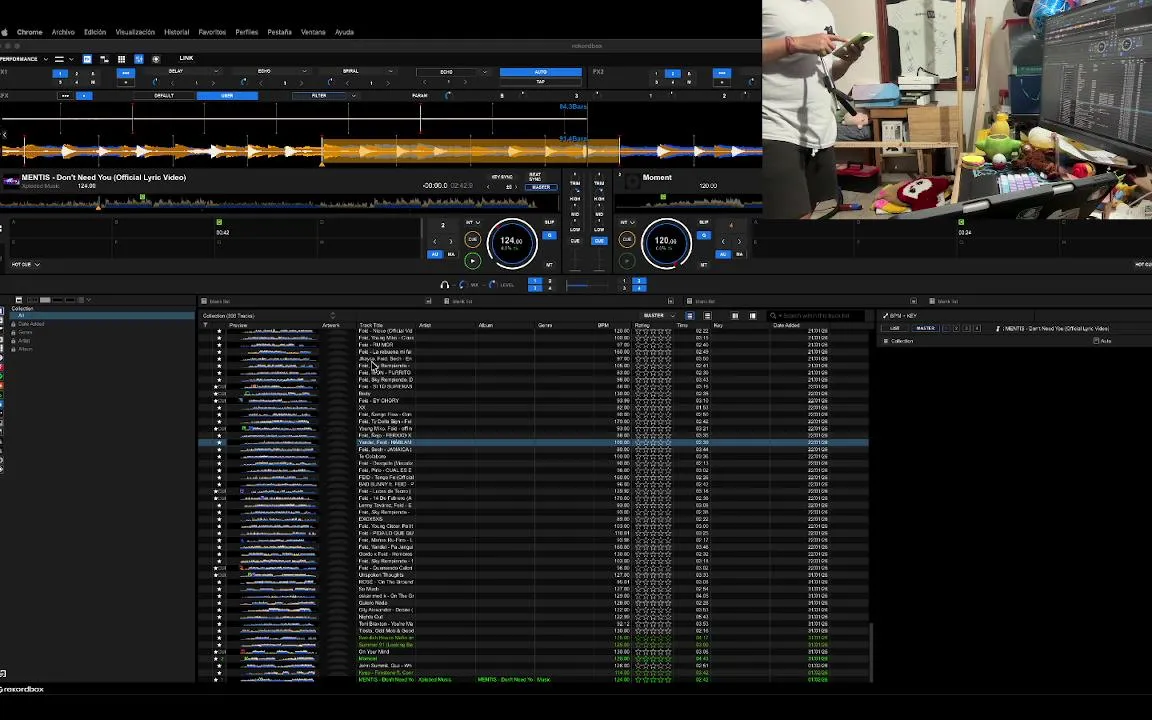1152x720 pixels.
Task: Toggle right mixer channel headphone CUE
Action: tap(600, 241)
